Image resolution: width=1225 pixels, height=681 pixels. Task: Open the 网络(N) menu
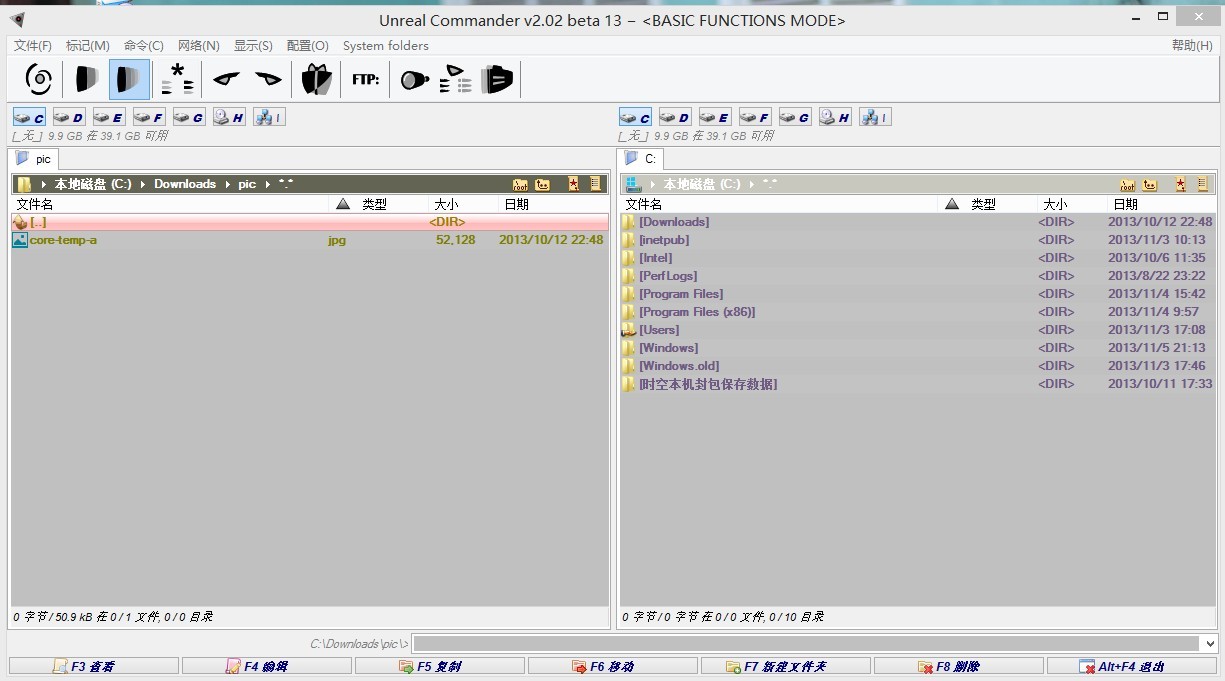click(199, 46)
